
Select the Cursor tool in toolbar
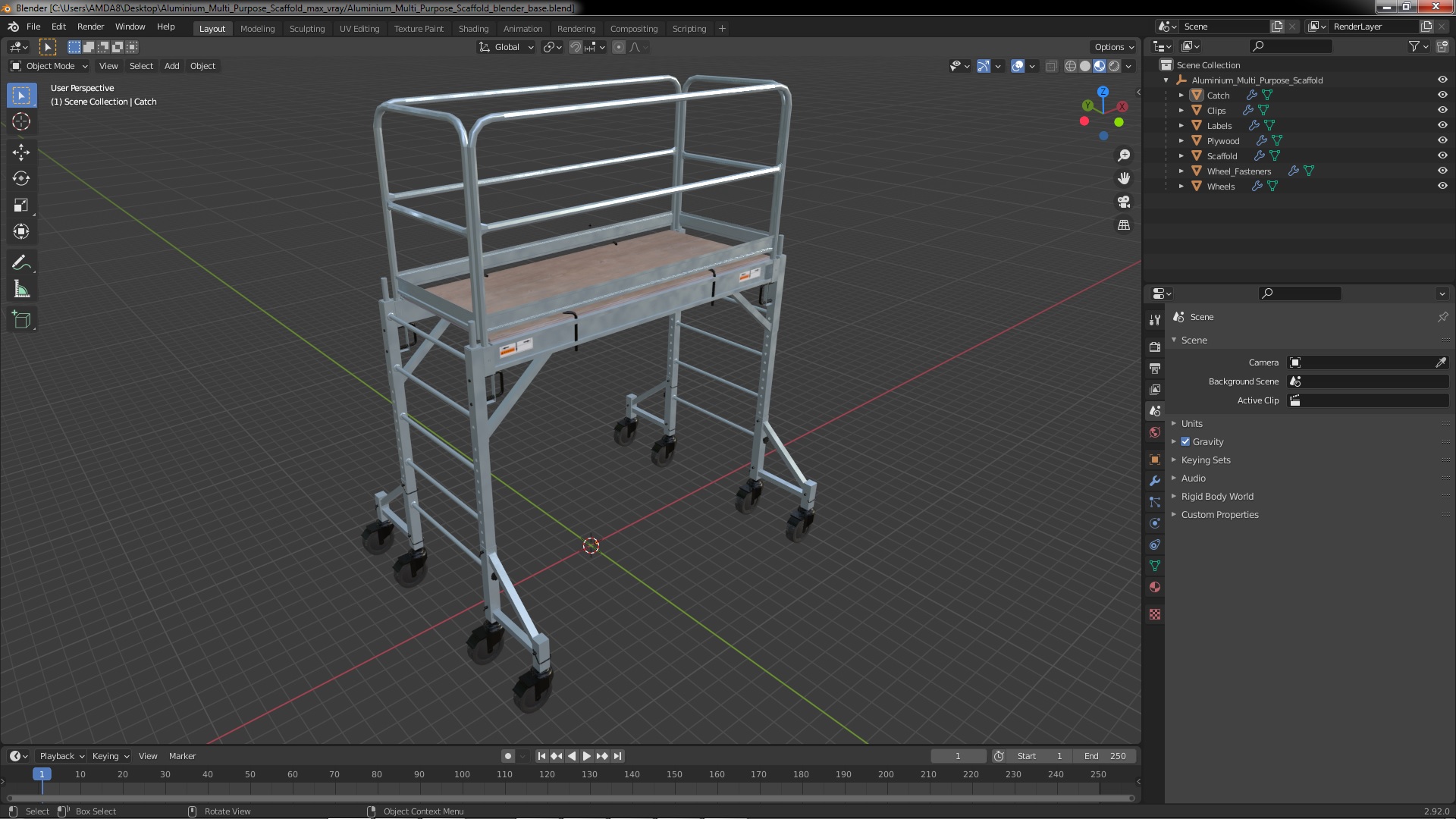(x=21, y=121)
